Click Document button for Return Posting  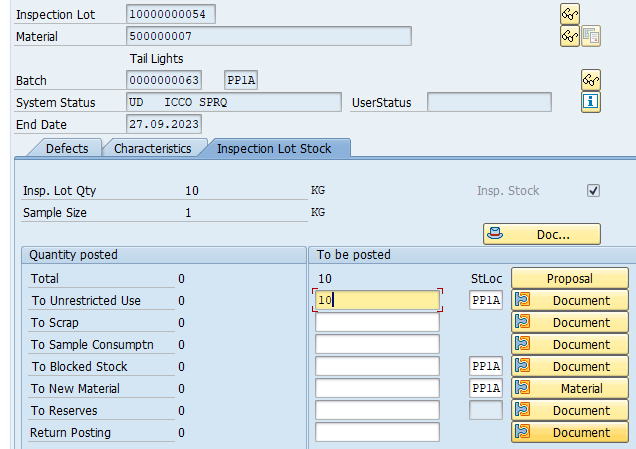coord(569,432)
